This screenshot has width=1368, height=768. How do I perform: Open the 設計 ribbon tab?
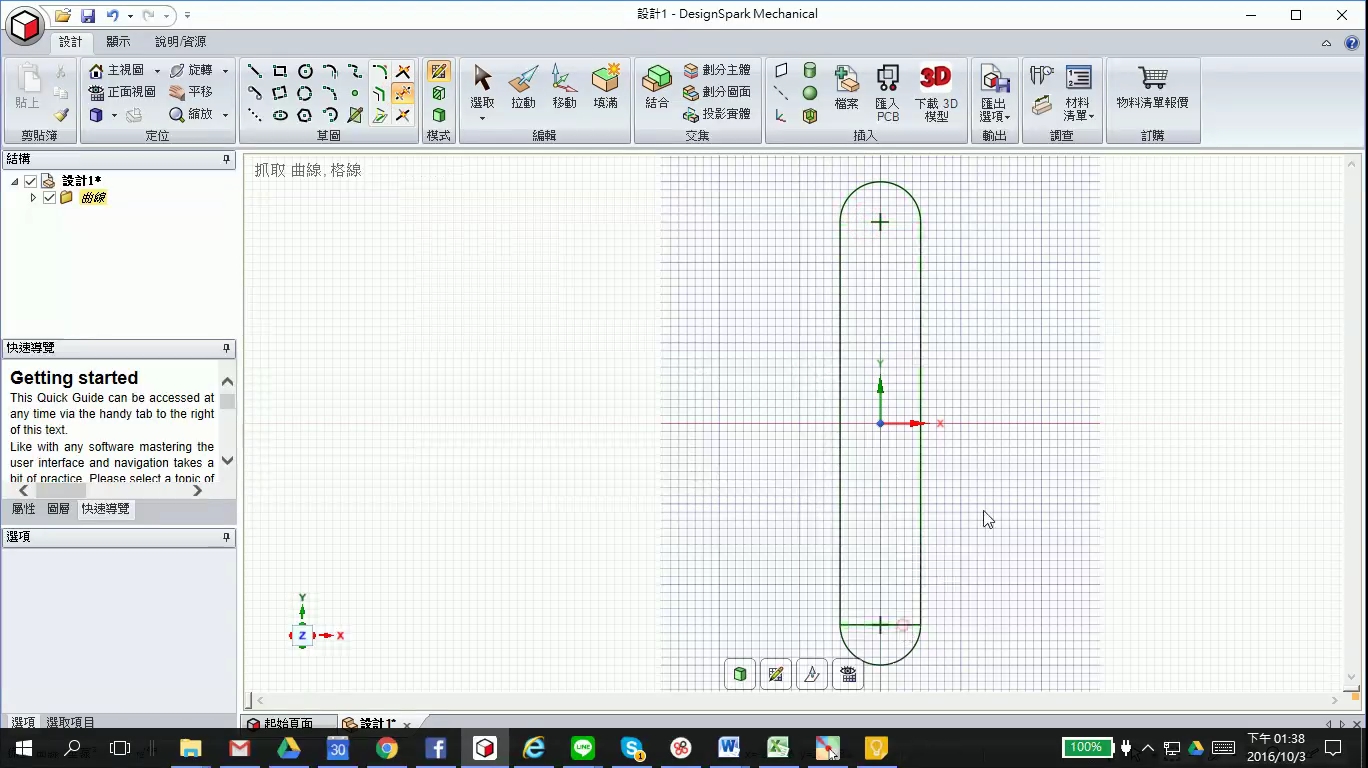click(x=71, y=42)
